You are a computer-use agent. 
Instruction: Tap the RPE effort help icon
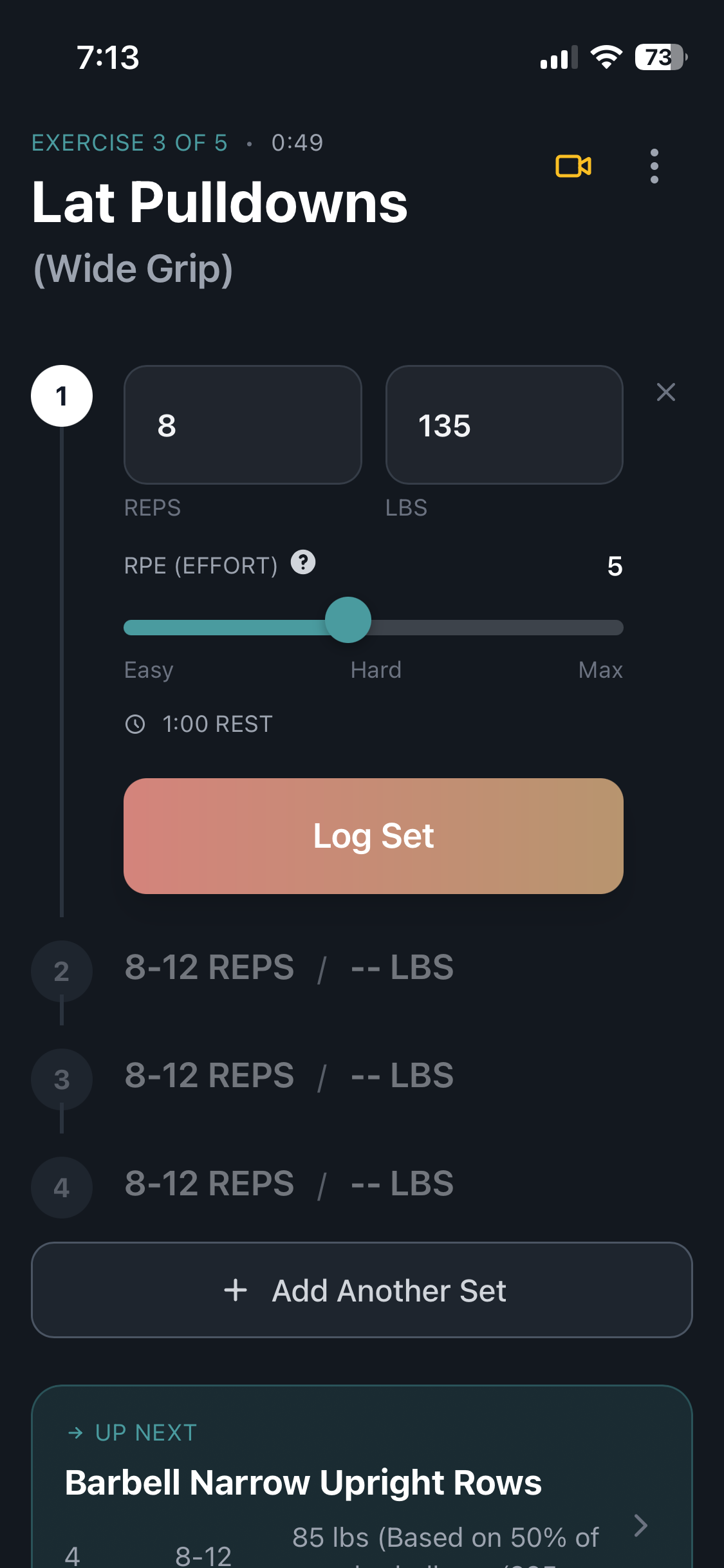pos(301,564)
